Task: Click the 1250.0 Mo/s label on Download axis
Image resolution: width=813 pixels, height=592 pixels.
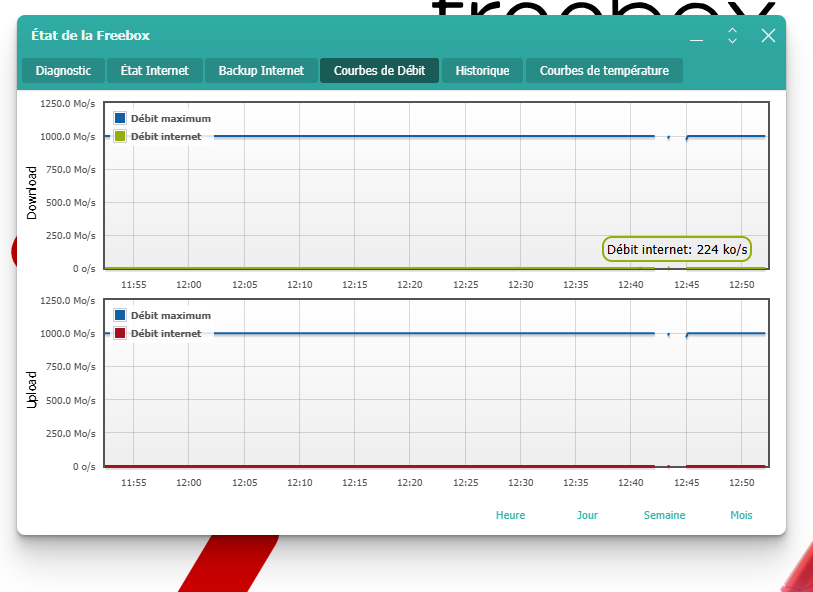Action: [68, 104]
